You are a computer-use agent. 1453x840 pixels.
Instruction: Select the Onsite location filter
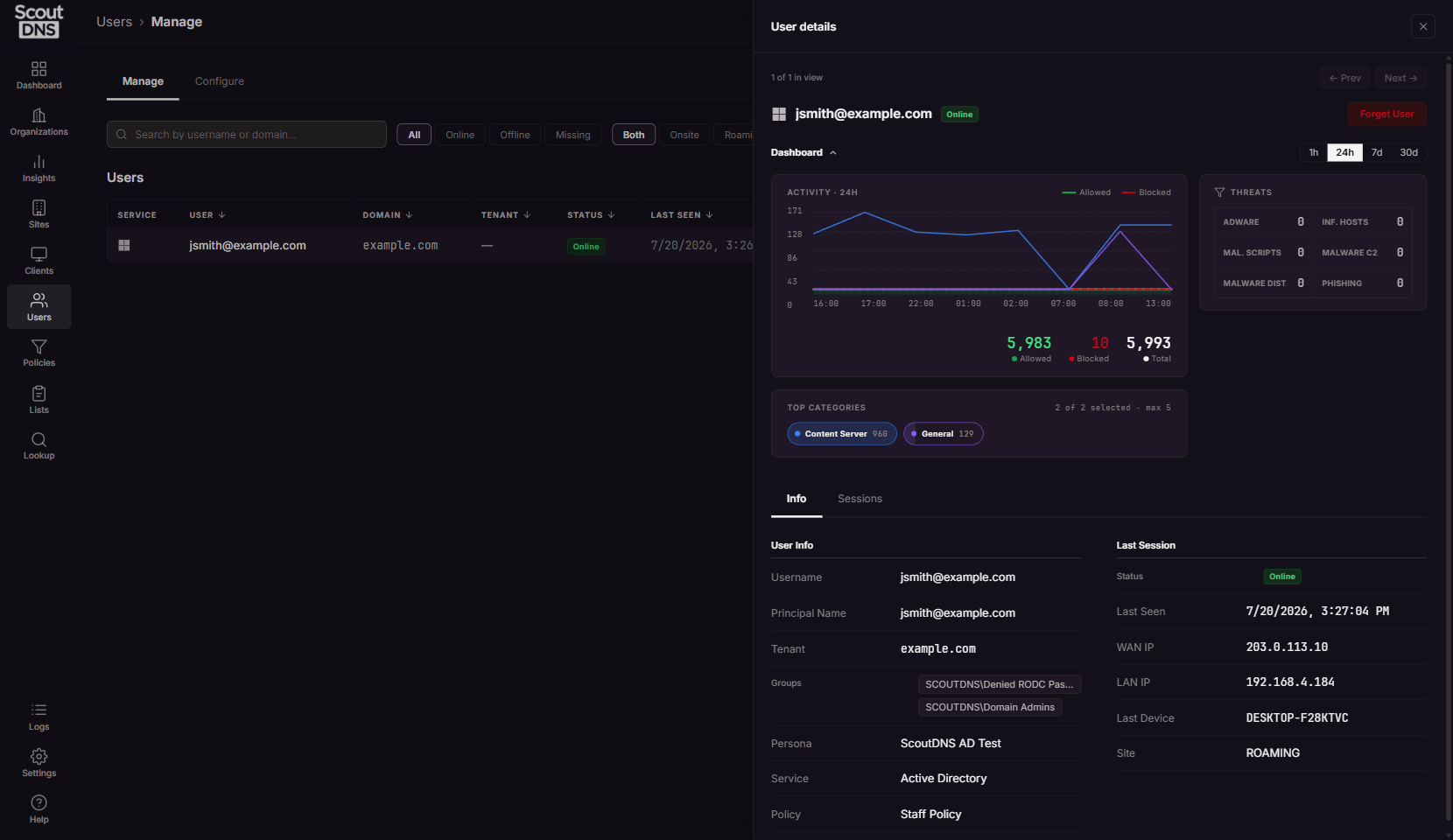(684, 135)
